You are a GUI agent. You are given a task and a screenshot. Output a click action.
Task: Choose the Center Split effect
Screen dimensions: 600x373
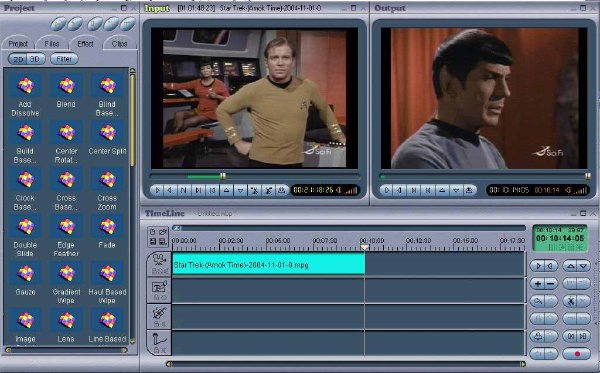coord(107,138)
